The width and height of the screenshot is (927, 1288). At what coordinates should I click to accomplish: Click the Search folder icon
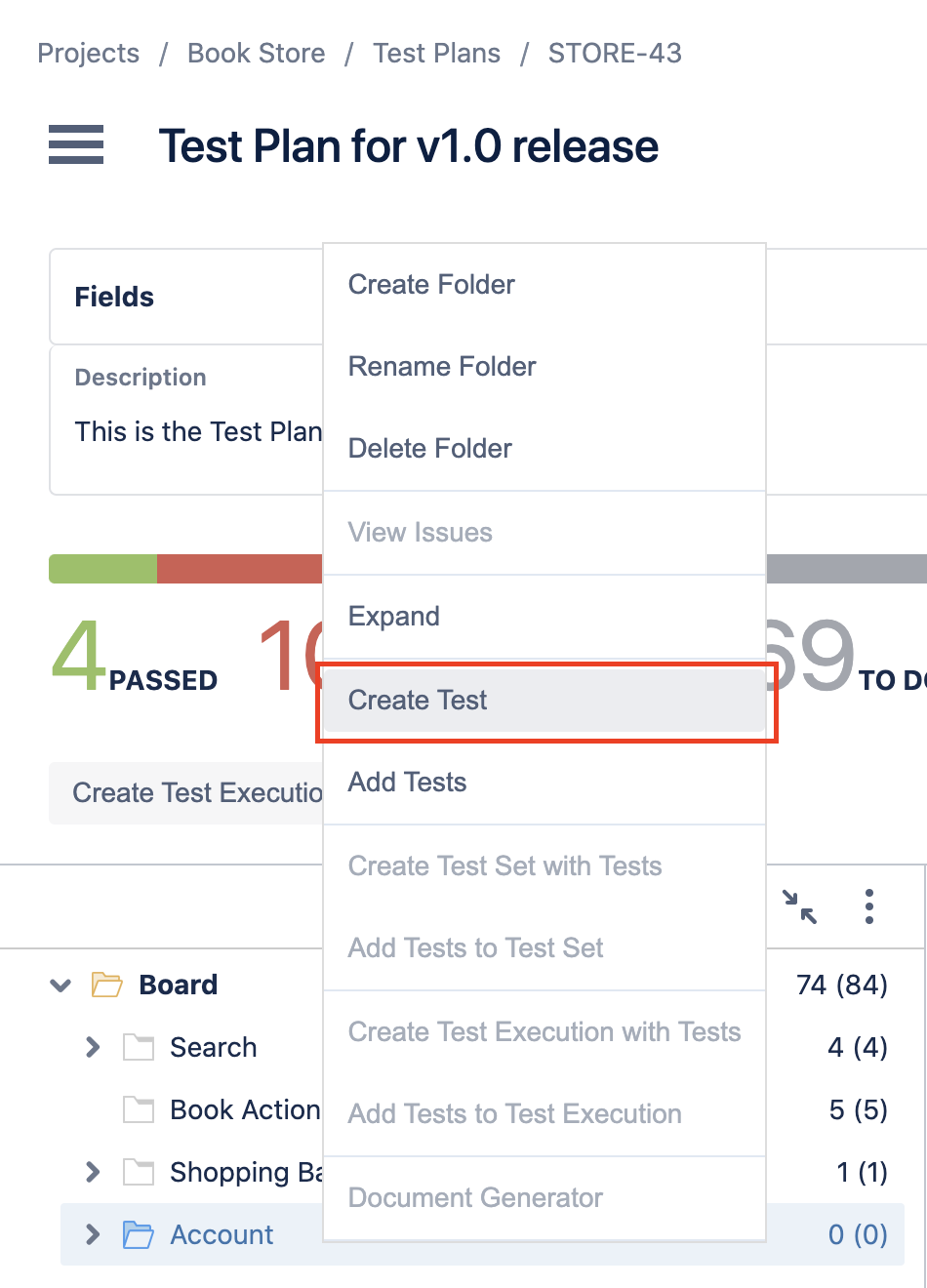pyautogui.click(x=139, y=1047)
